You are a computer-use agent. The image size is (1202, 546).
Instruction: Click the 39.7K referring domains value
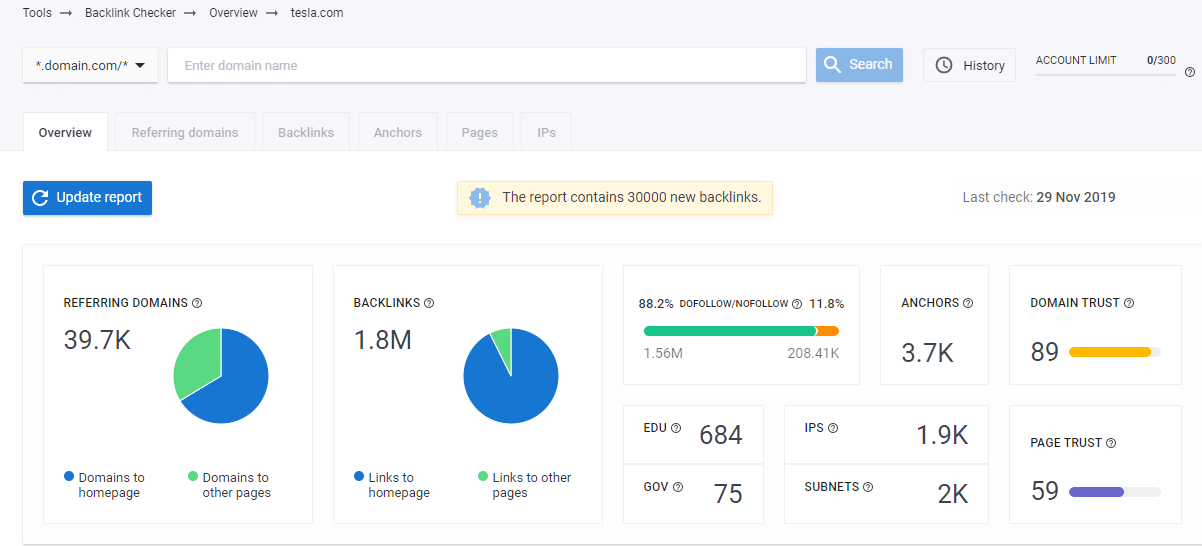(x=97, y=340)
